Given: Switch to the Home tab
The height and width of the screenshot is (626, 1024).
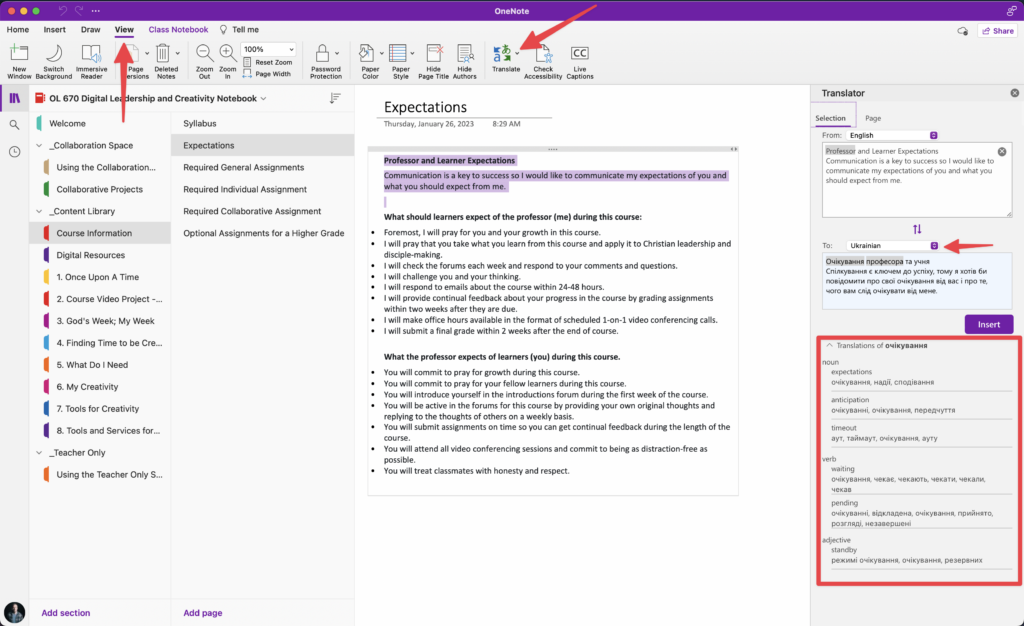Looking at the screenshot, I should coord(18,29).
